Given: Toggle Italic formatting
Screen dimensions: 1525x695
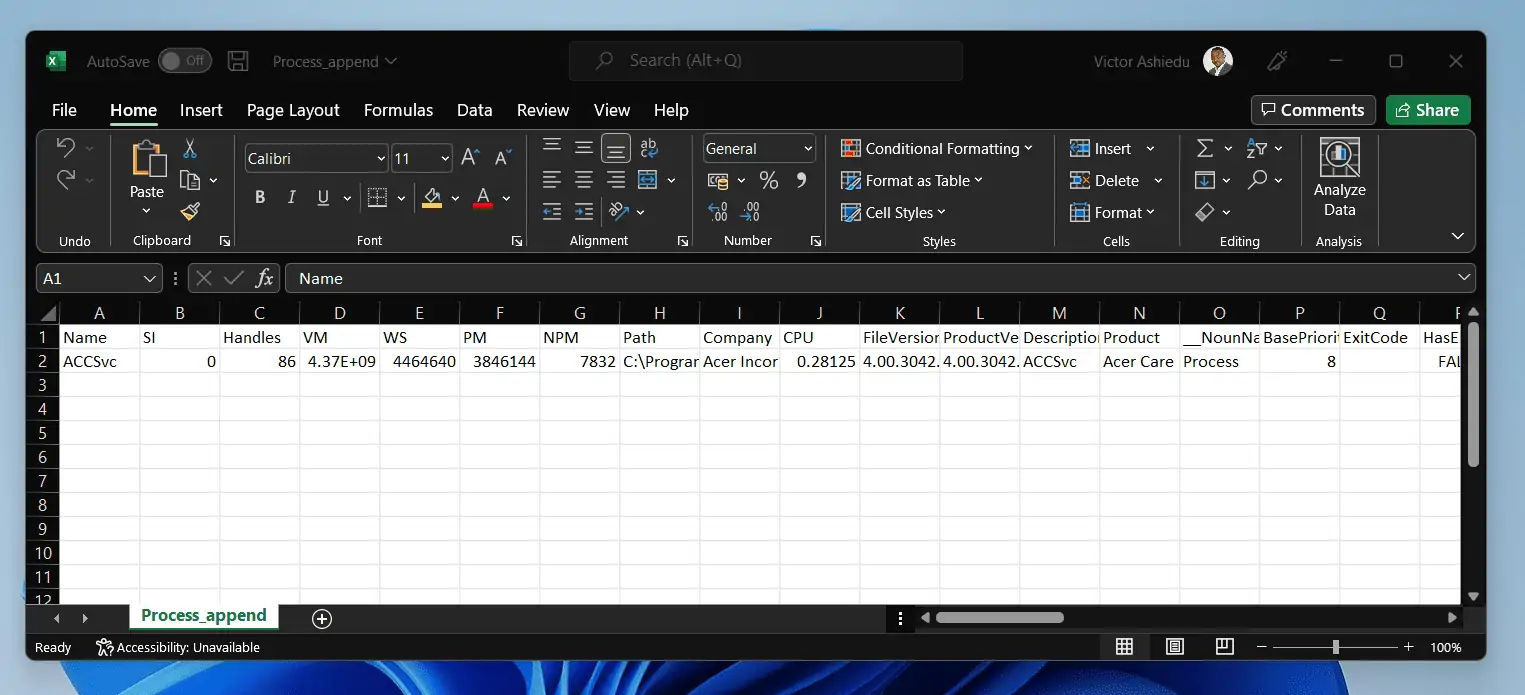Looking at the screenshot, I should 292,197.
